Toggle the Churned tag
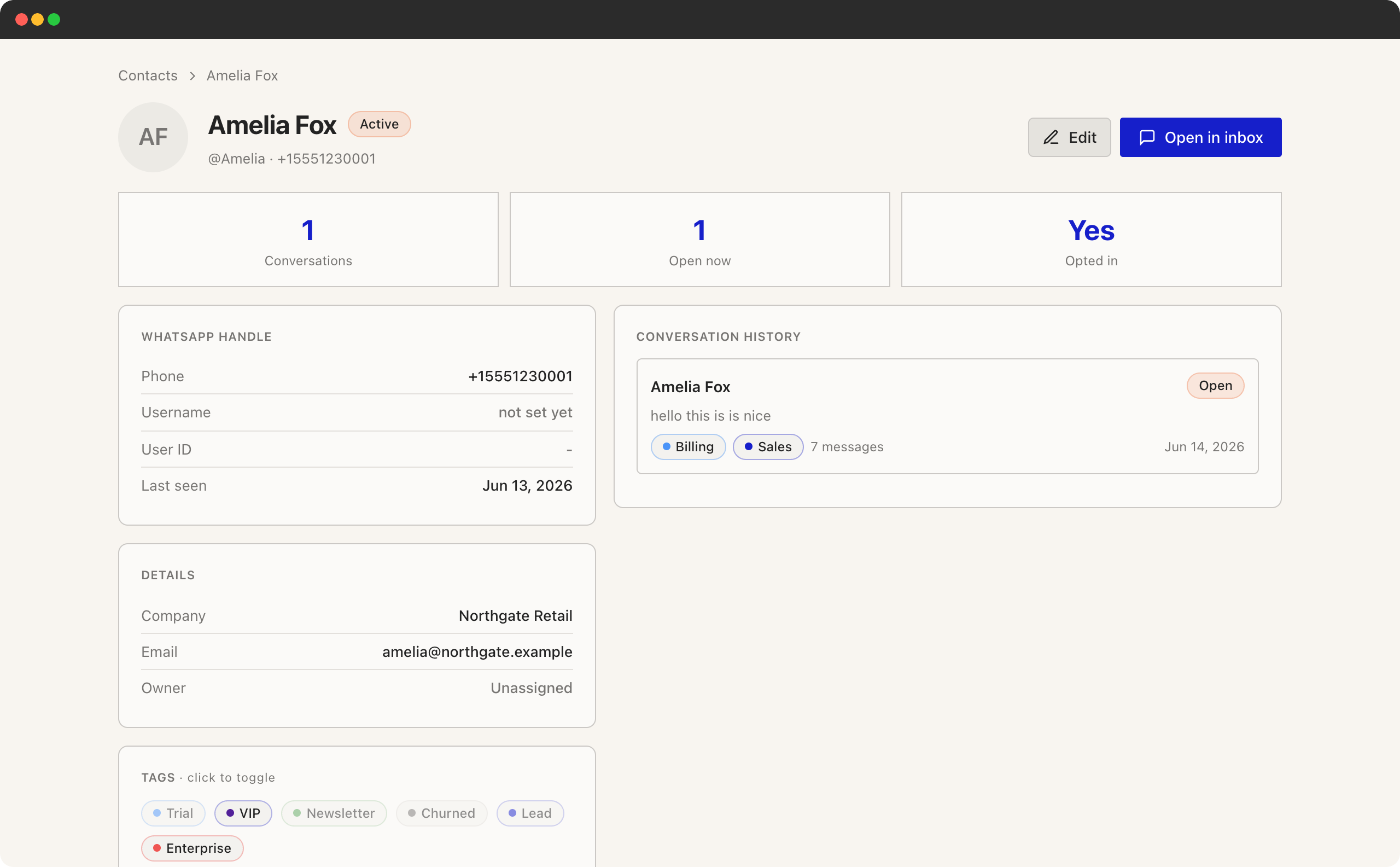 tap(441, 813)
